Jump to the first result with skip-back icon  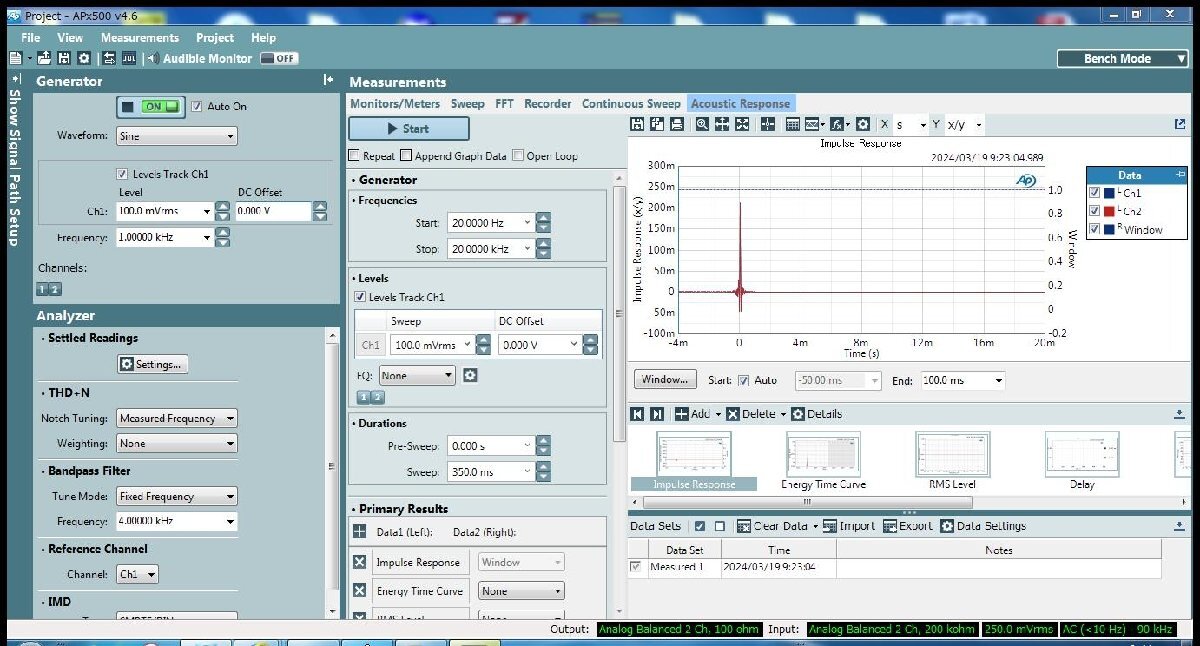tap(637, 414)
